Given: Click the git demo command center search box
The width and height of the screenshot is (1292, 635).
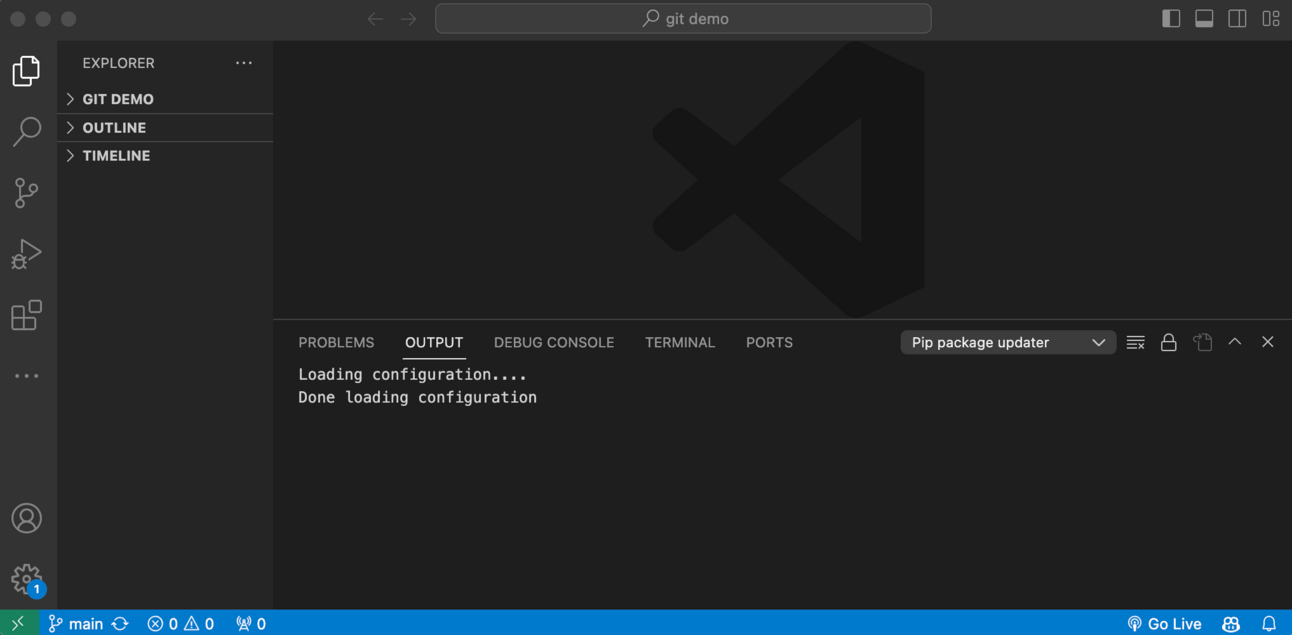Looking at the screenshot, I should pyautogui.click(x=683, y=18).
